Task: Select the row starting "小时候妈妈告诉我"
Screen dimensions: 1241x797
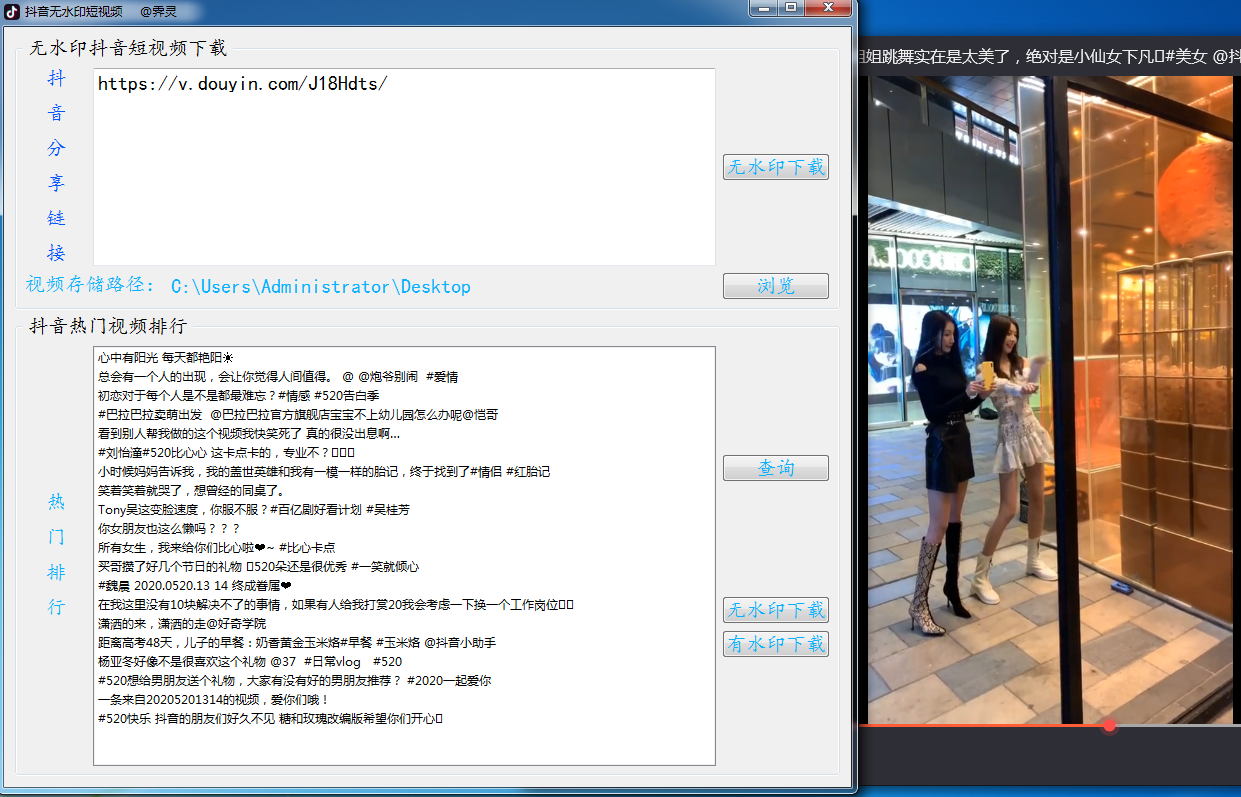Action: click(404, 471)
